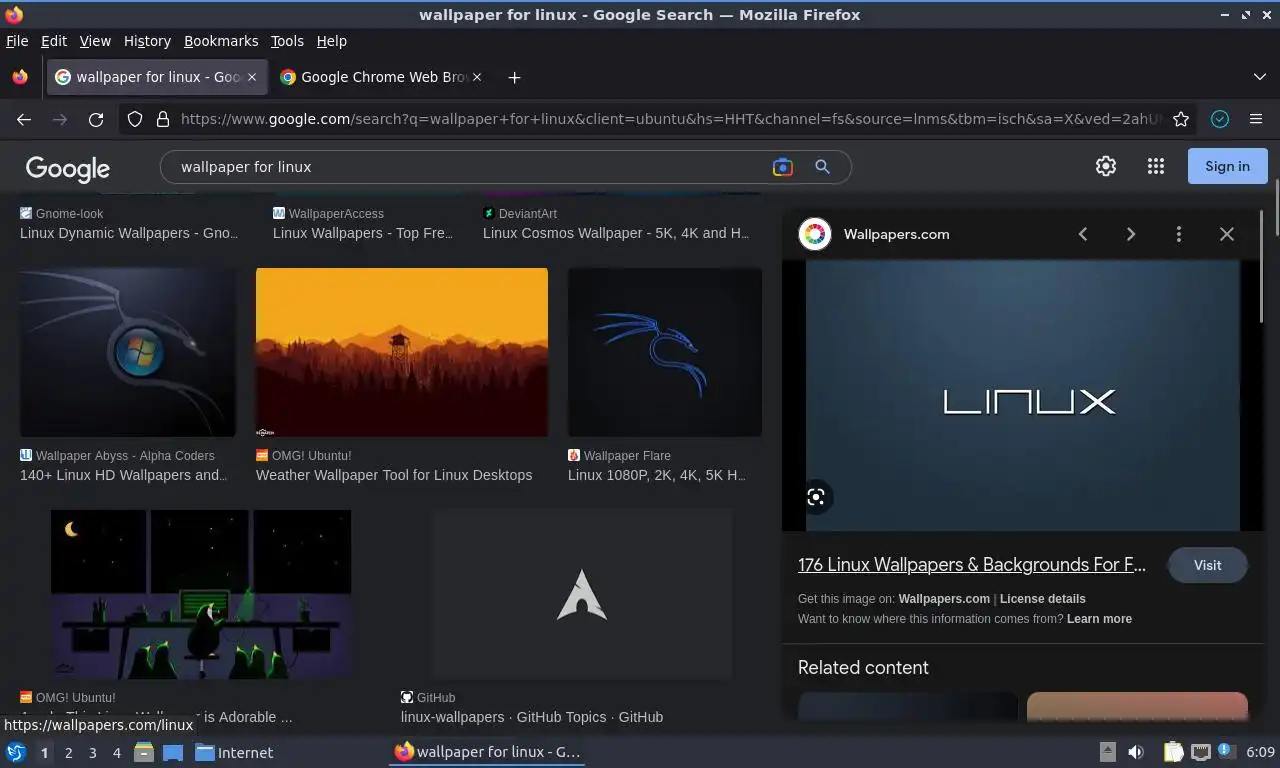Open the volume speaker tray icon

tap(1136, 752)
